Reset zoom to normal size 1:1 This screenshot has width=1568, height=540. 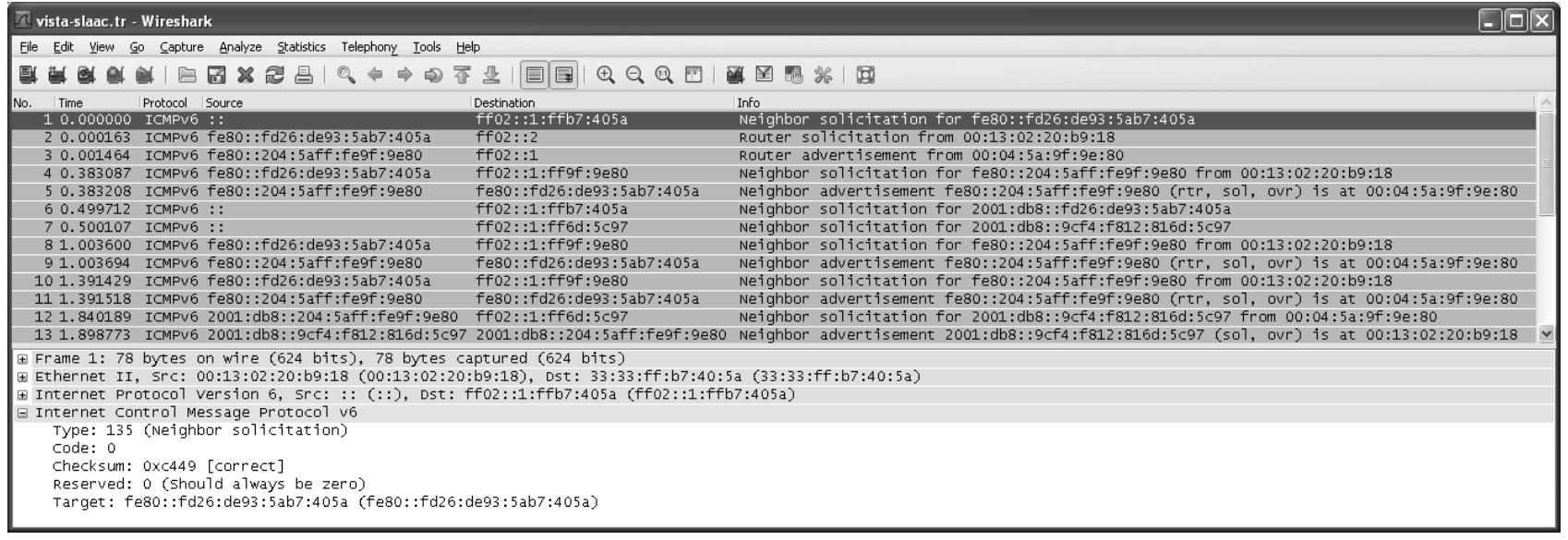click(x=664, y=76)
